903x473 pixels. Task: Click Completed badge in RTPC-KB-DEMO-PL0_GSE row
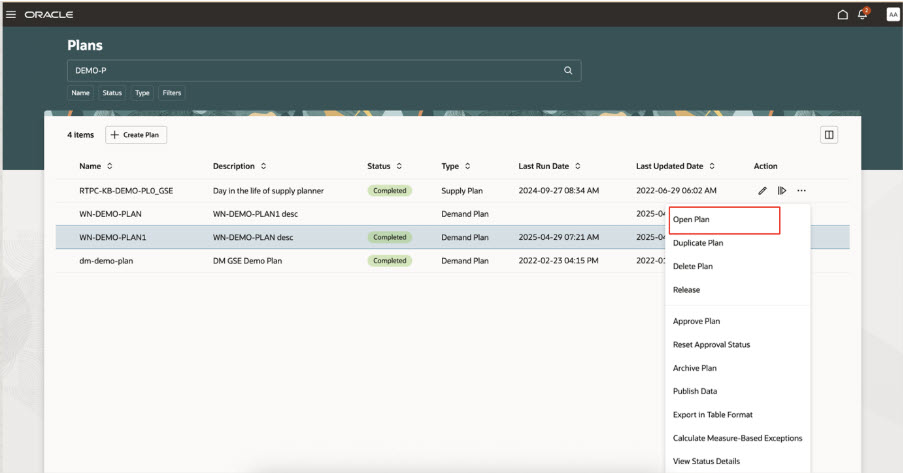click(x=390, y=191)
